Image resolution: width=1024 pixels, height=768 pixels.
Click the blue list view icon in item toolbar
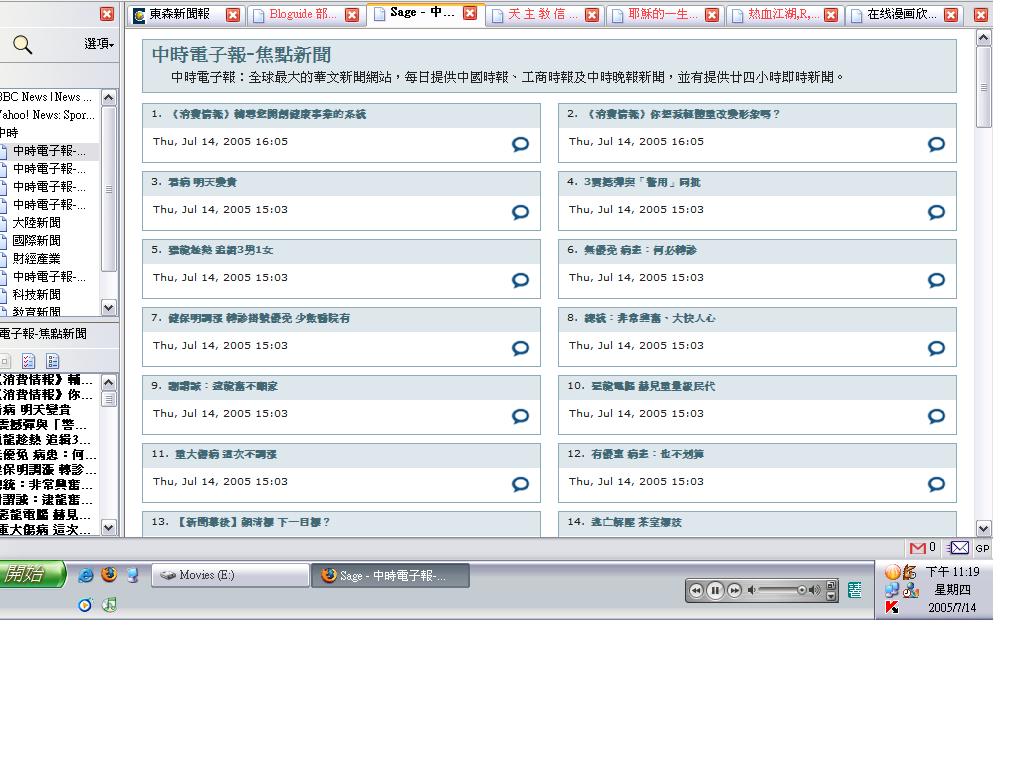[53, 361]
